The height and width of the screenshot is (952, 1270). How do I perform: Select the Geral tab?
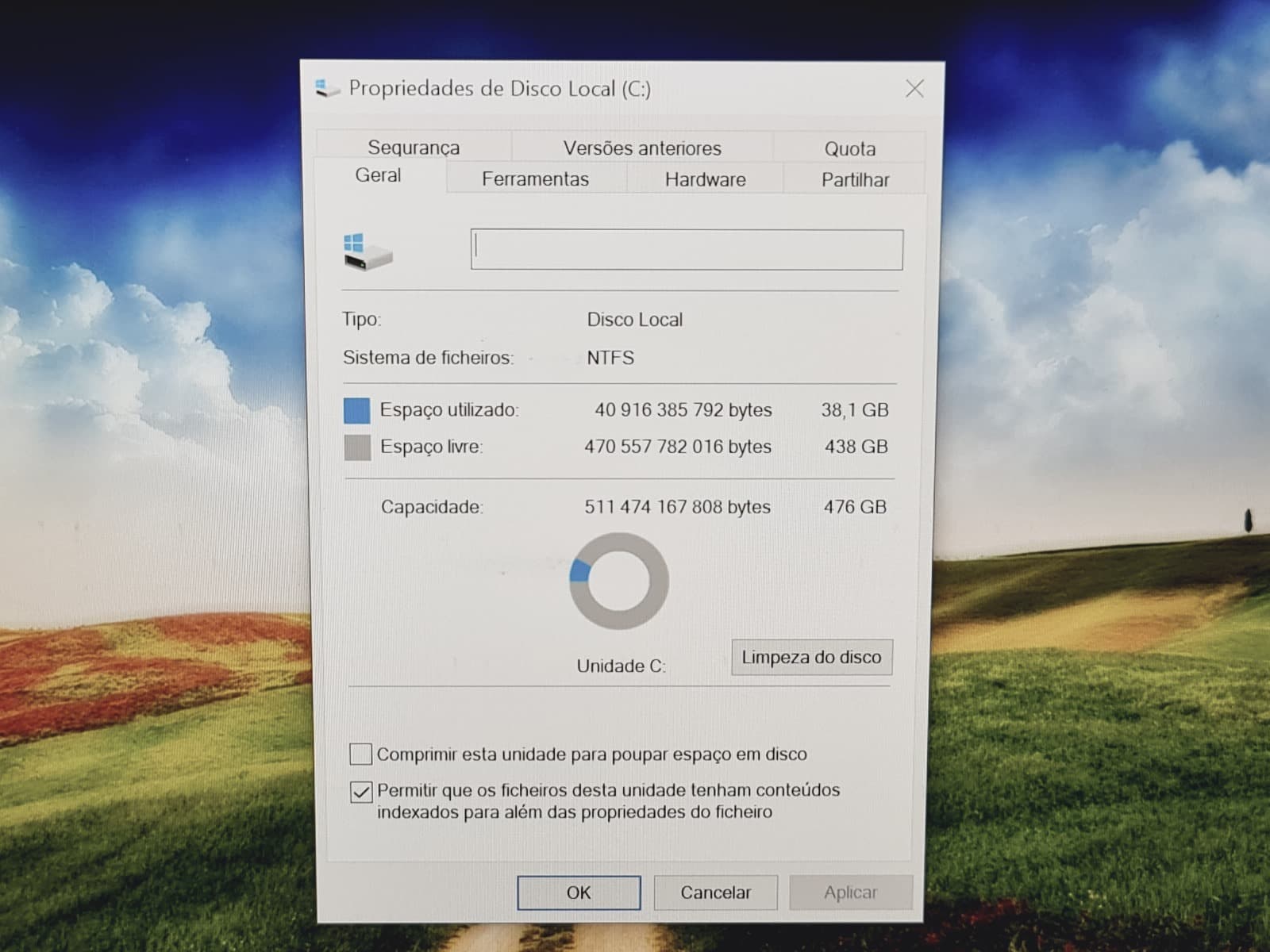[379, 175]
